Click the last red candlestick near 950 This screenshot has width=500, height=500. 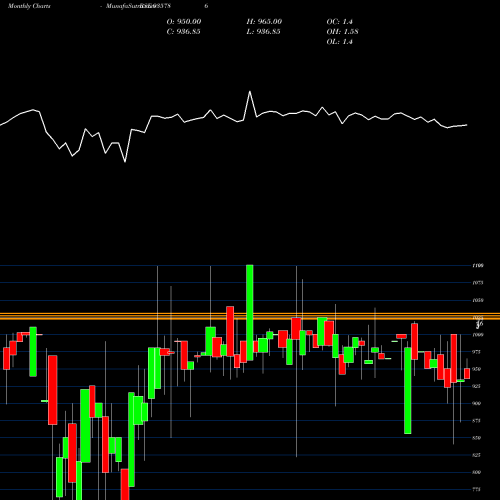(467, 373)
